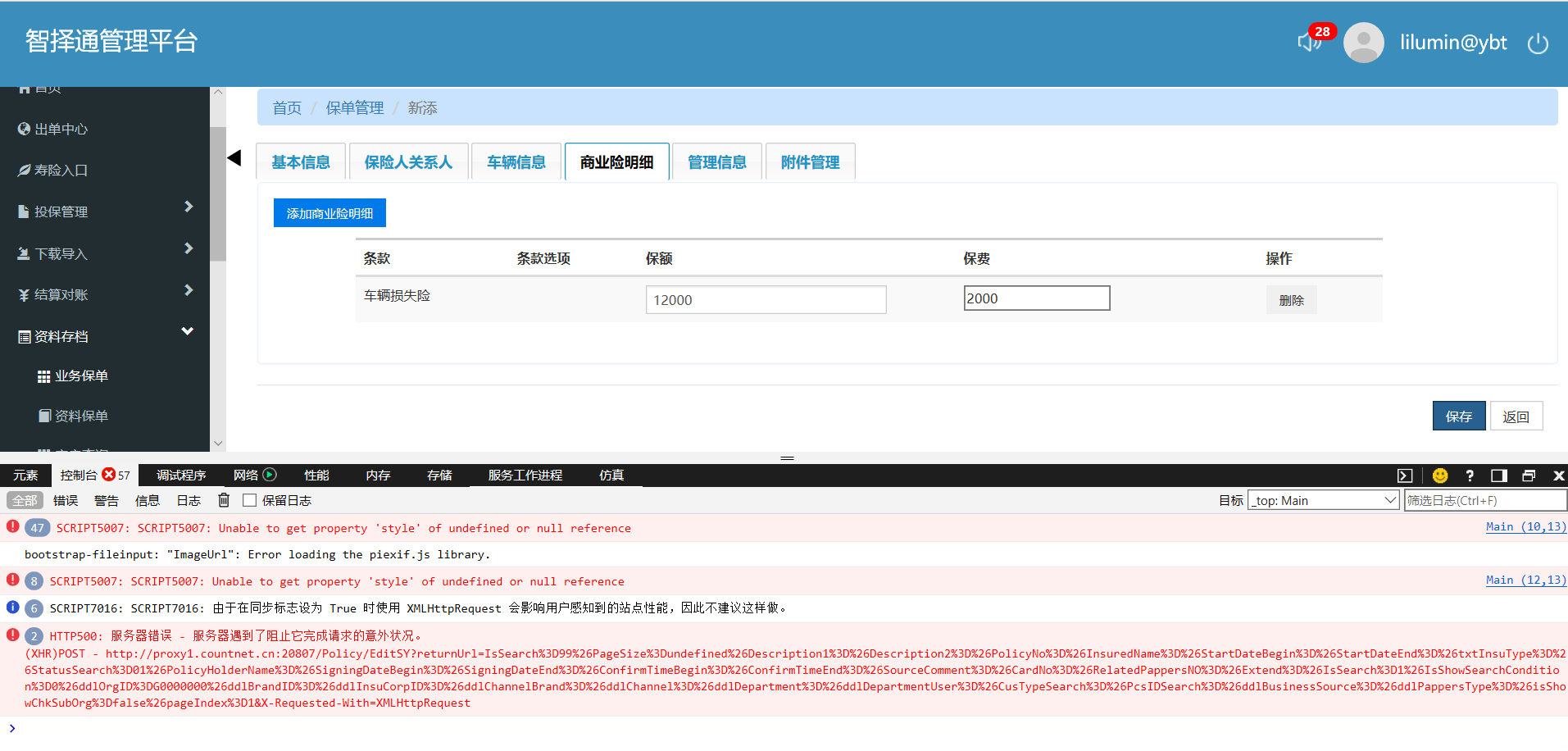
Task: Switch to the 管理信息 tab
Action: click(x=717, y=162)
